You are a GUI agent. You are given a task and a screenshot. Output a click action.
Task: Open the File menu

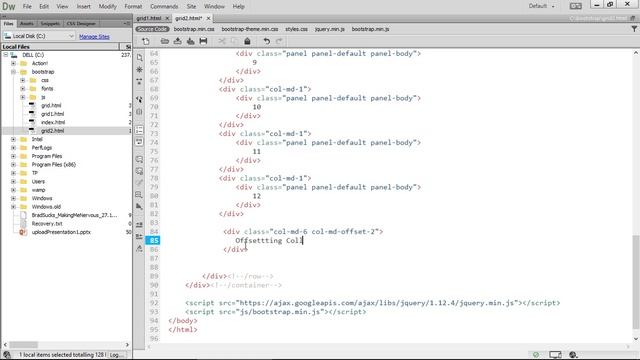(x=27, y=6)
